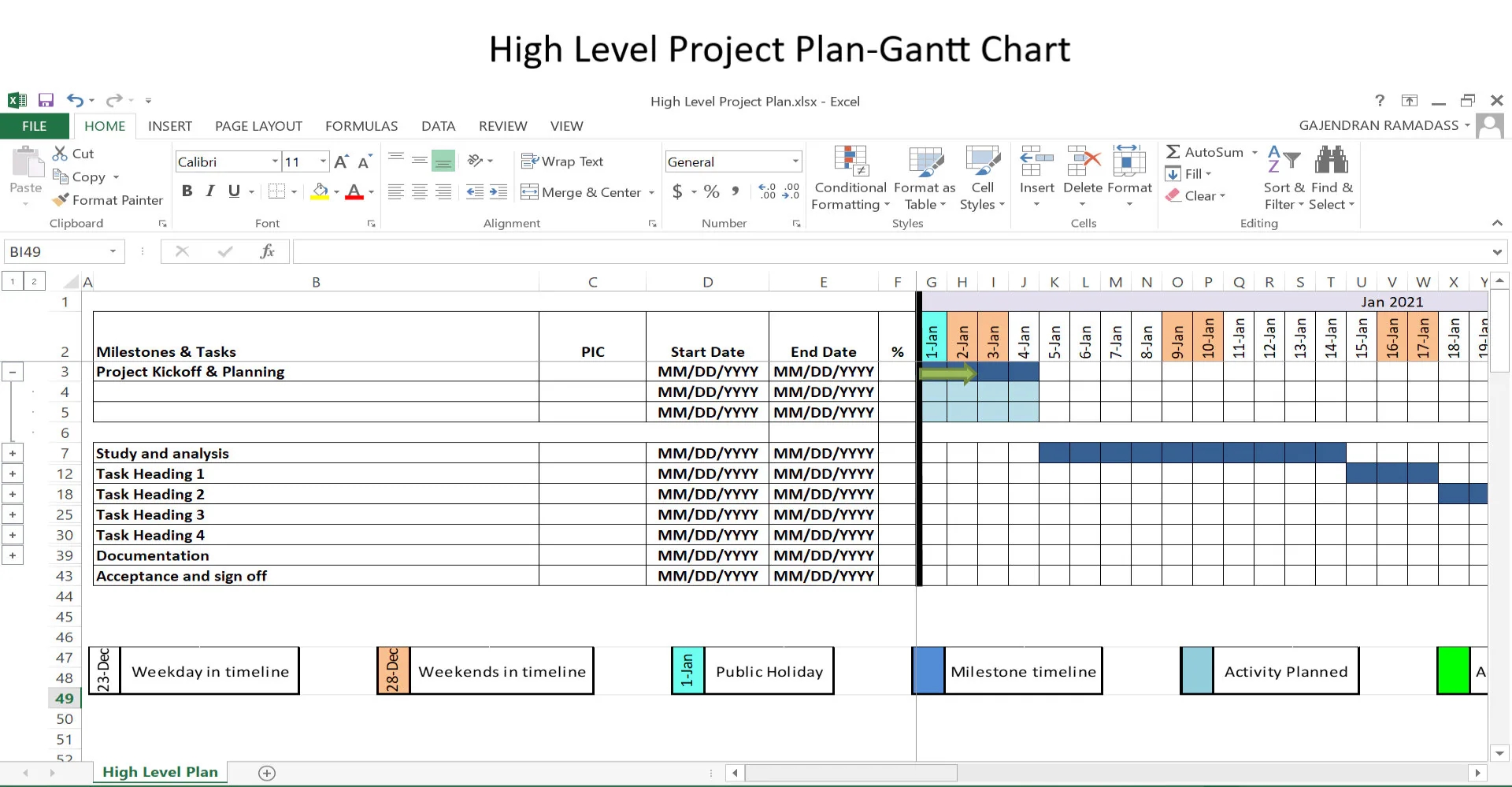Image resolution: width=1512 pixels, height=787 pixels.
Task: Apply Percent Style to selection
Action: tap(711, 191)
